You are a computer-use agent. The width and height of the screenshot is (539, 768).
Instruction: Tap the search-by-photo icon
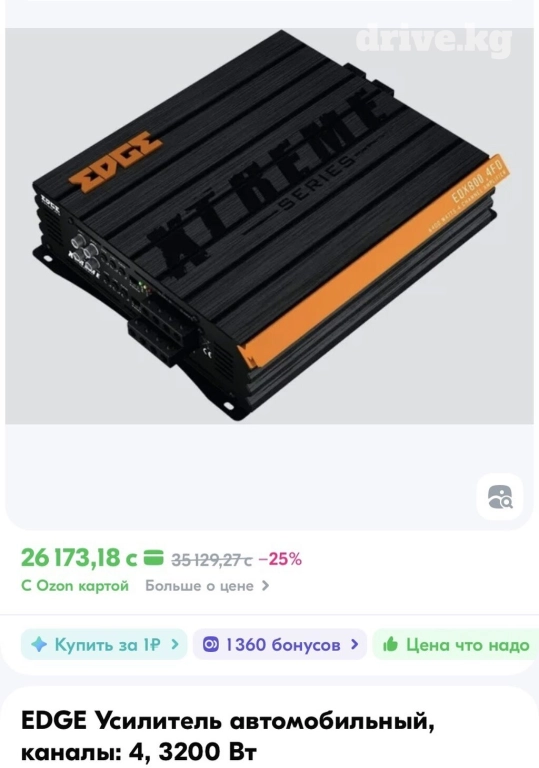point(500,497)
